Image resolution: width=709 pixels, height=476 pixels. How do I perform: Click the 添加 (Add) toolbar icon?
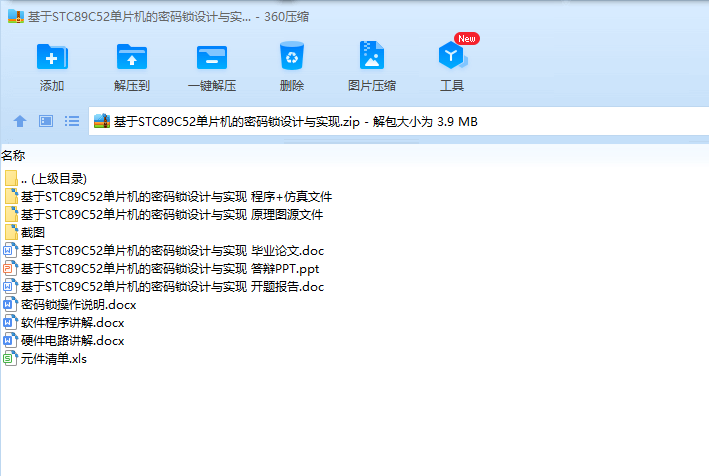(52, 57)
